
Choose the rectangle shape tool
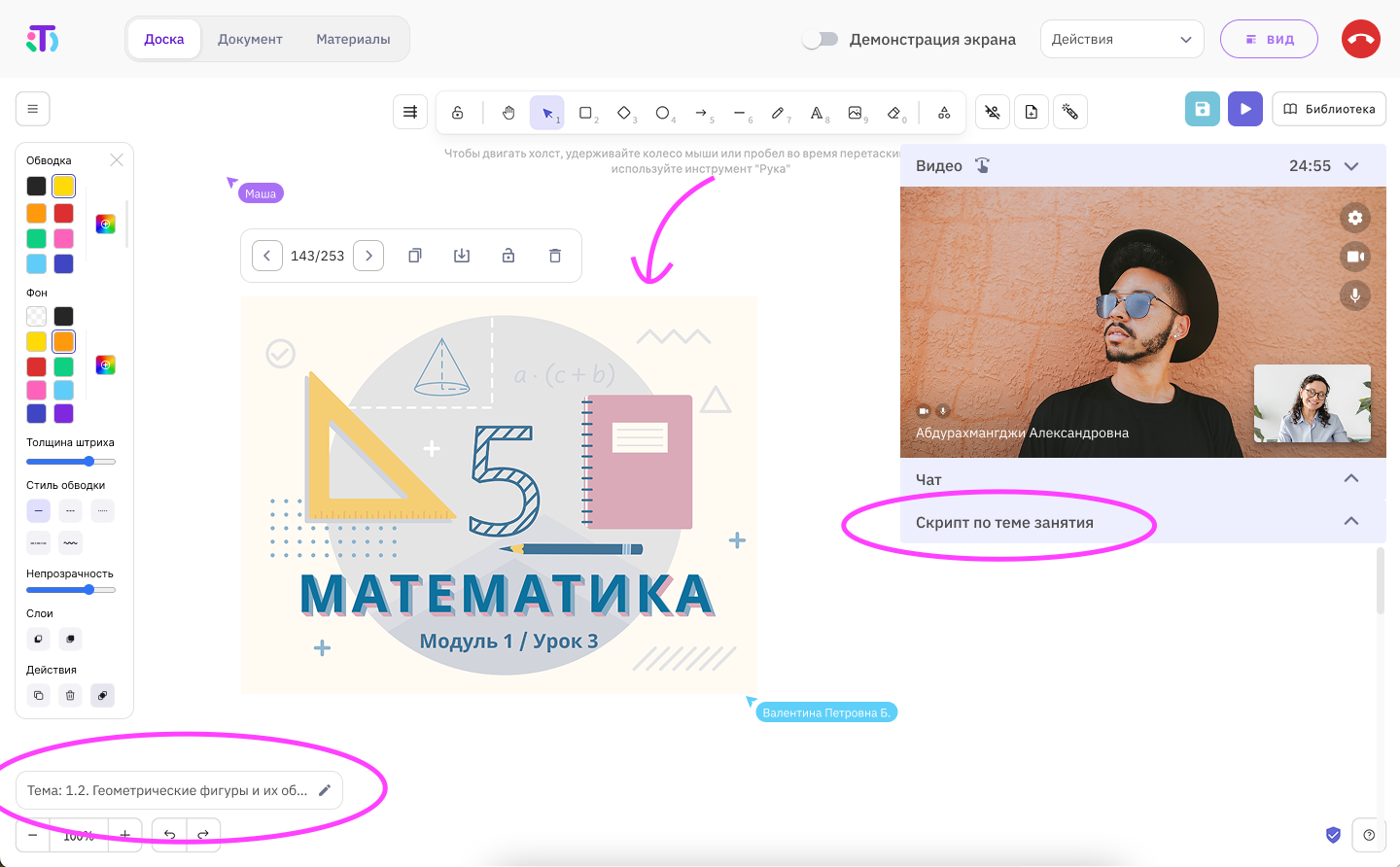(586, 113)
